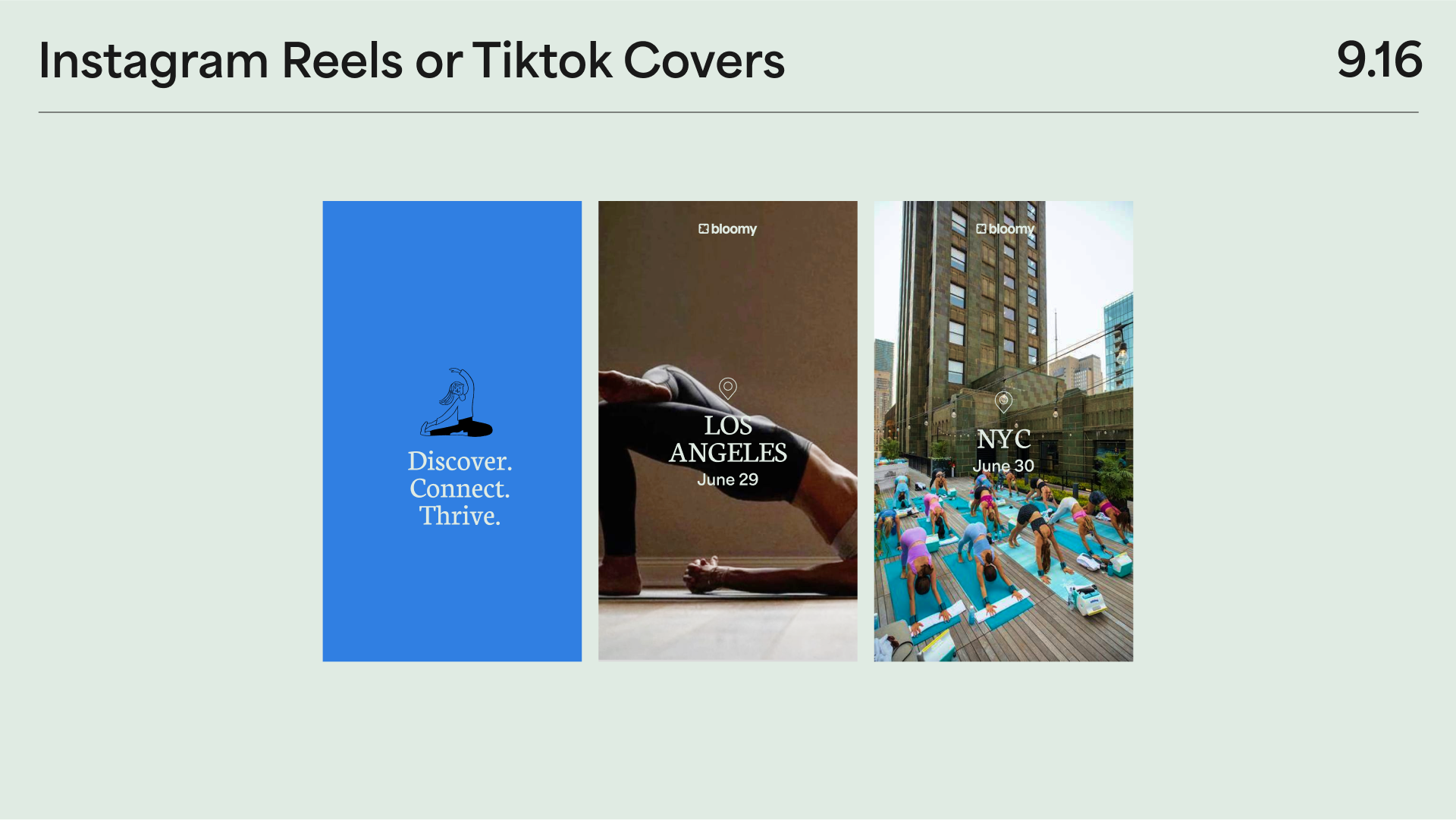Click the "NYC" title text
The height and width of the screenshot is (820, 1456).
[x=1003, y=439]
